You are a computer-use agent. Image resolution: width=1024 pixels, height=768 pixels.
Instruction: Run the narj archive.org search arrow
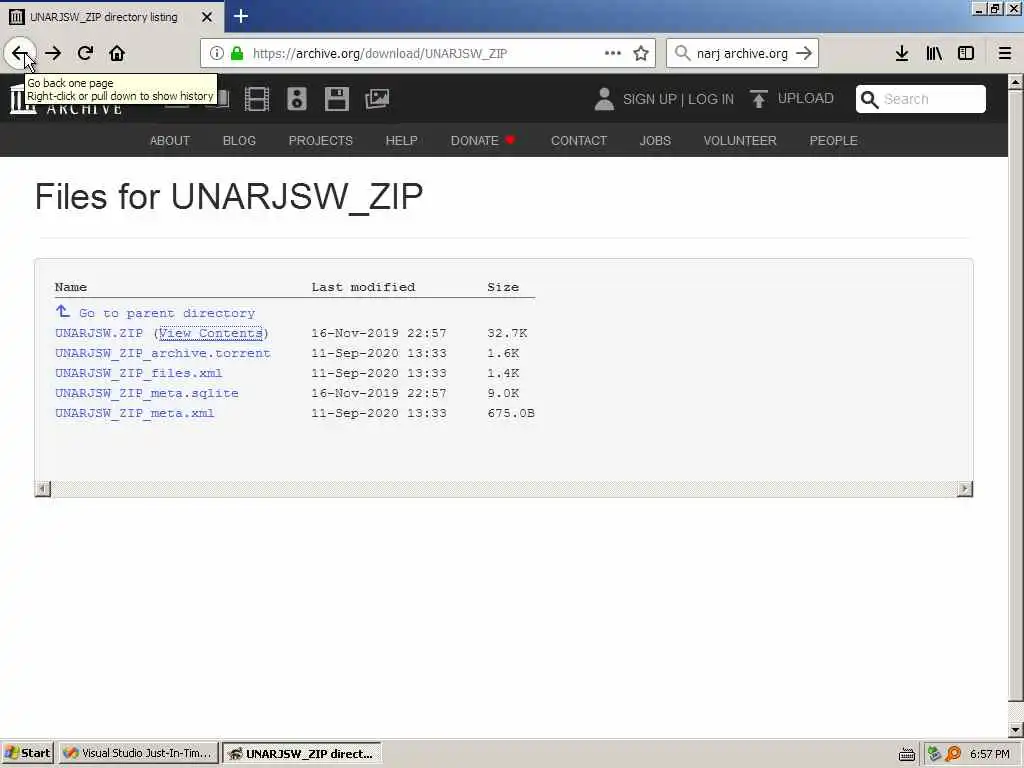[x=804, y=53]
